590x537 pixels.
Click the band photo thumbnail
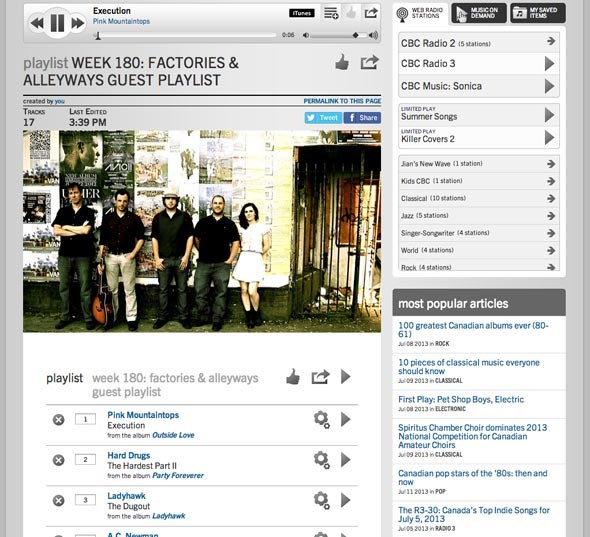pyautogui.click(x=202, y=231)
